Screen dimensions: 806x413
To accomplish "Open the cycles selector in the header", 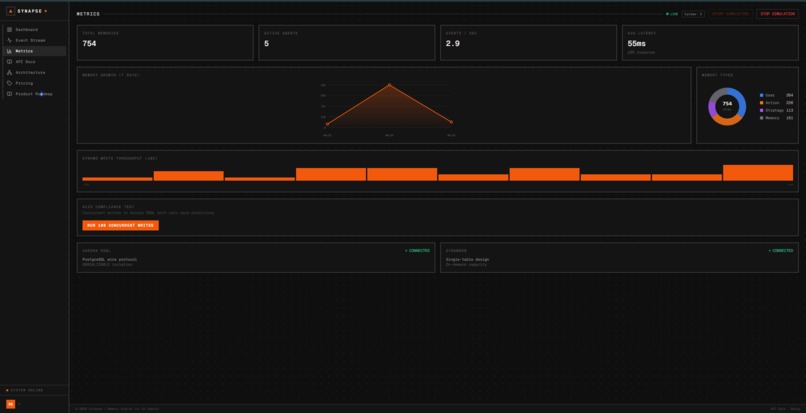I will tap(693, 14).
